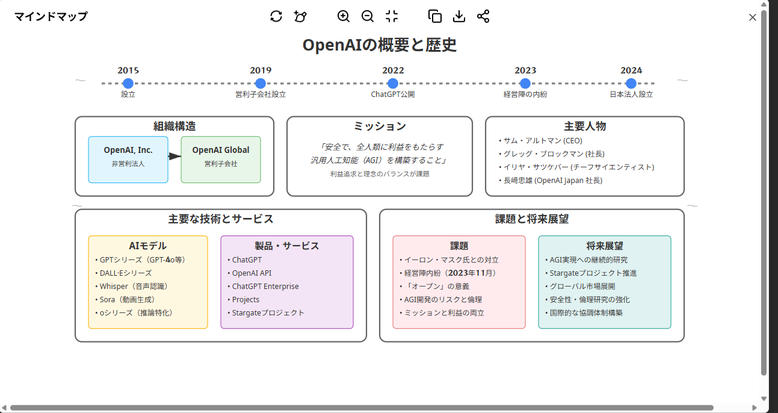Copy the mind map with copy icon

coord(435,16)
